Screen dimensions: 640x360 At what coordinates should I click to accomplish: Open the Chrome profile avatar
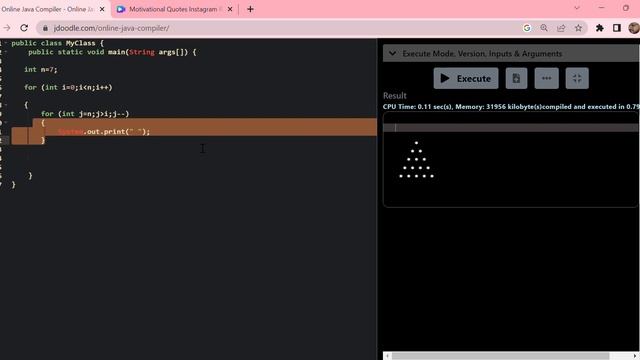[x=634, y=28]
